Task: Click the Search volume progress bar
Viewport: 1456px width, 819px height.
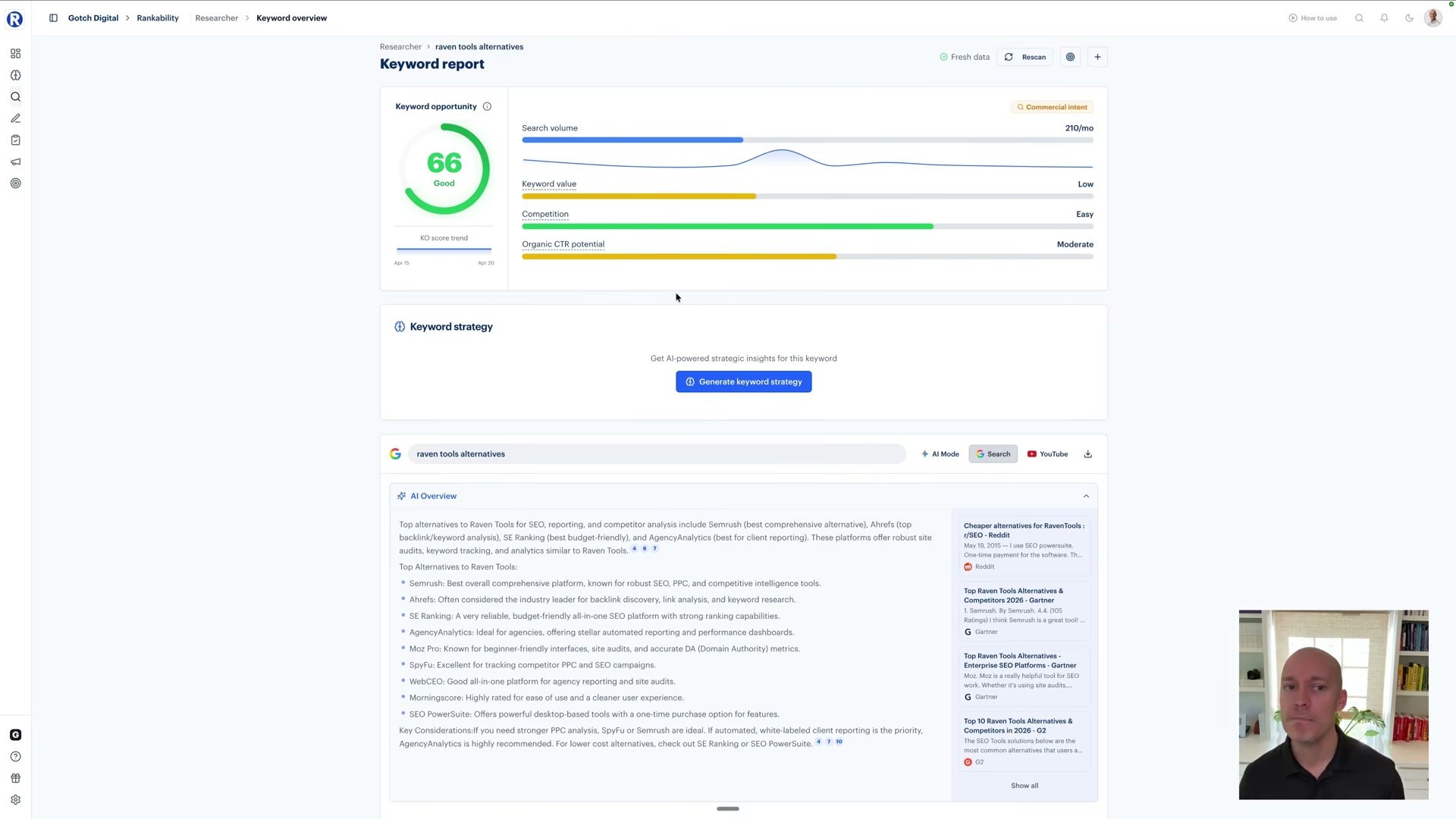Action: [808, 140]
